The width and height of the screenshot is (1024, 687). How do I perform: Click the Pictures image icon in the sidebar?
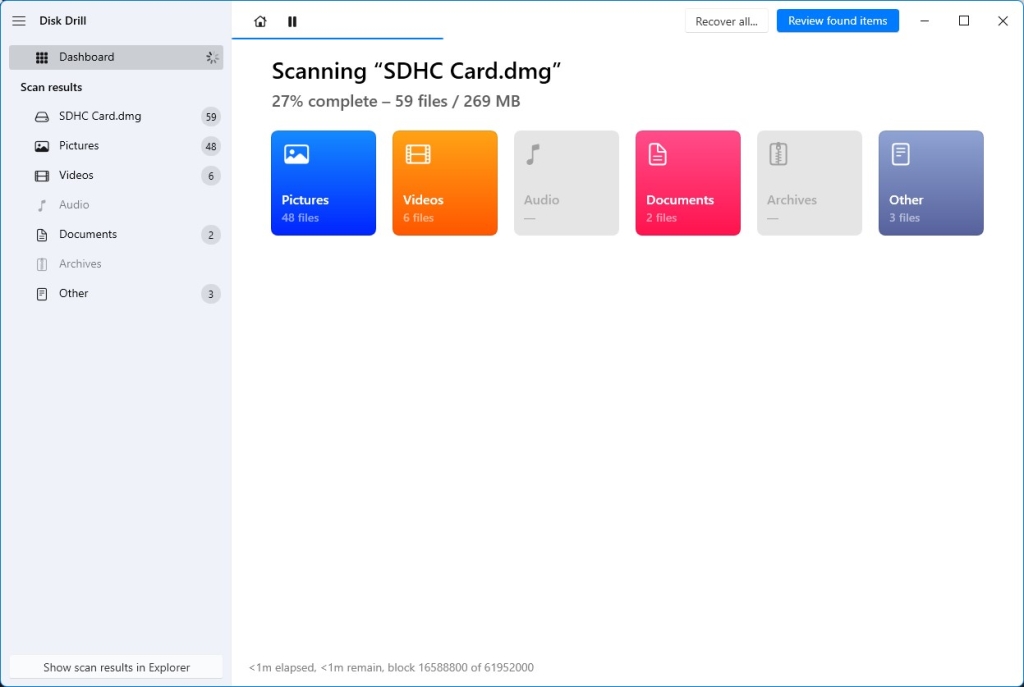(x=40, y=146)
